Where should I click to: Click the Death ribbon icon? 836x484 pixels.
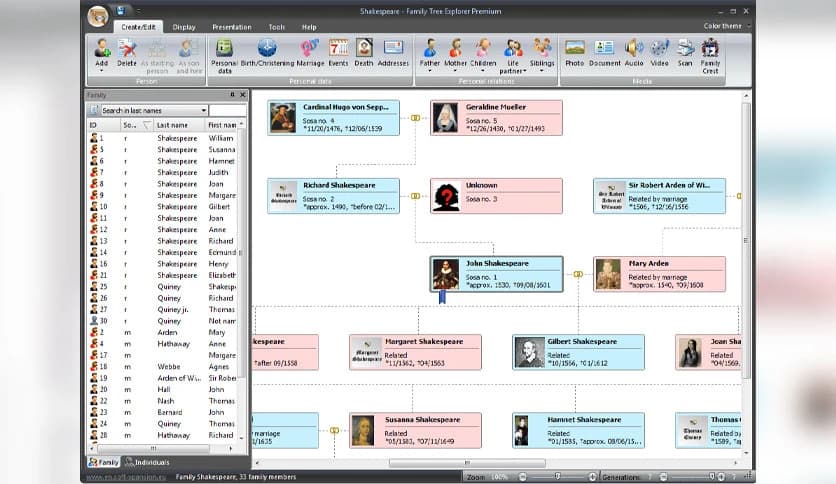coord(364,49)
